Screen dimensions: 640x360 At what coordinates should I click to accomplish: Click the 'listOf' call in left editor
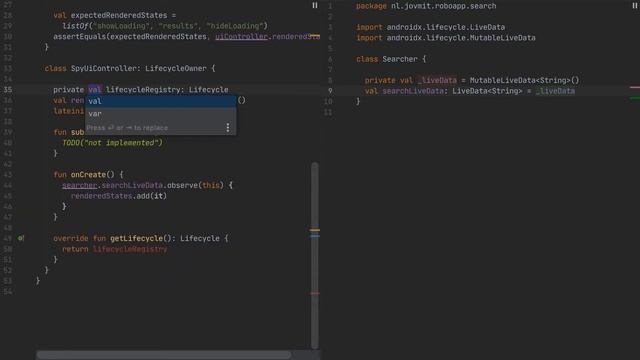pos(76,26)
